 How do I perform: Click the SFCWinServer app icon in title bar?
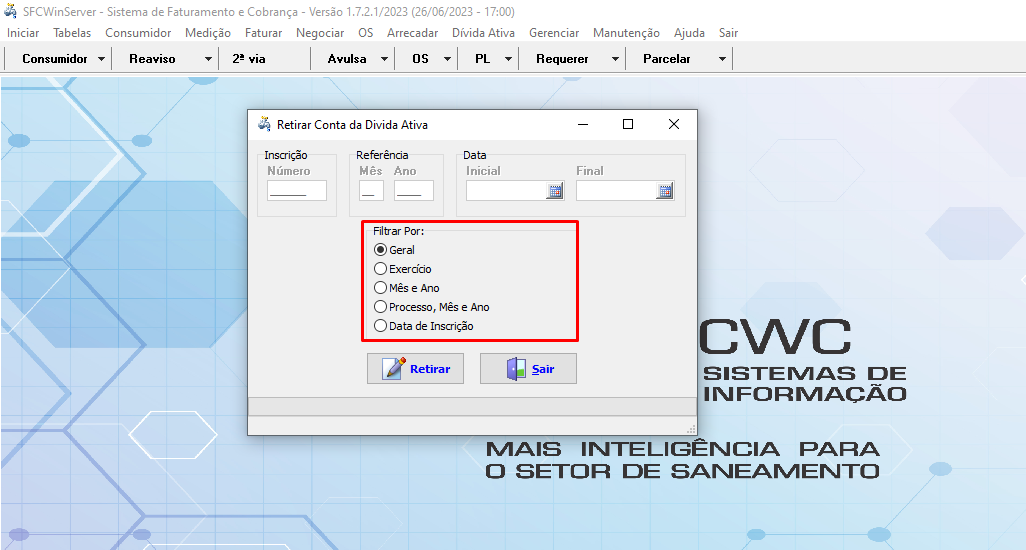pos(10,11)
